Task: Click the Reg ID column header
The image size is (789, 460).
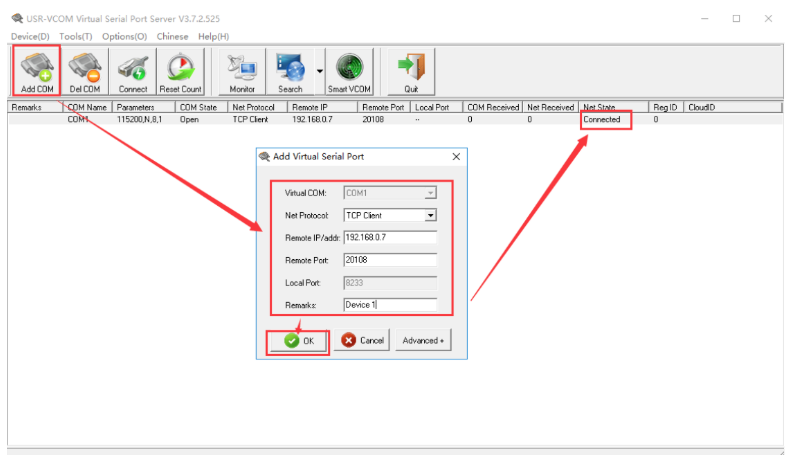Action: (x=666, y=107)
